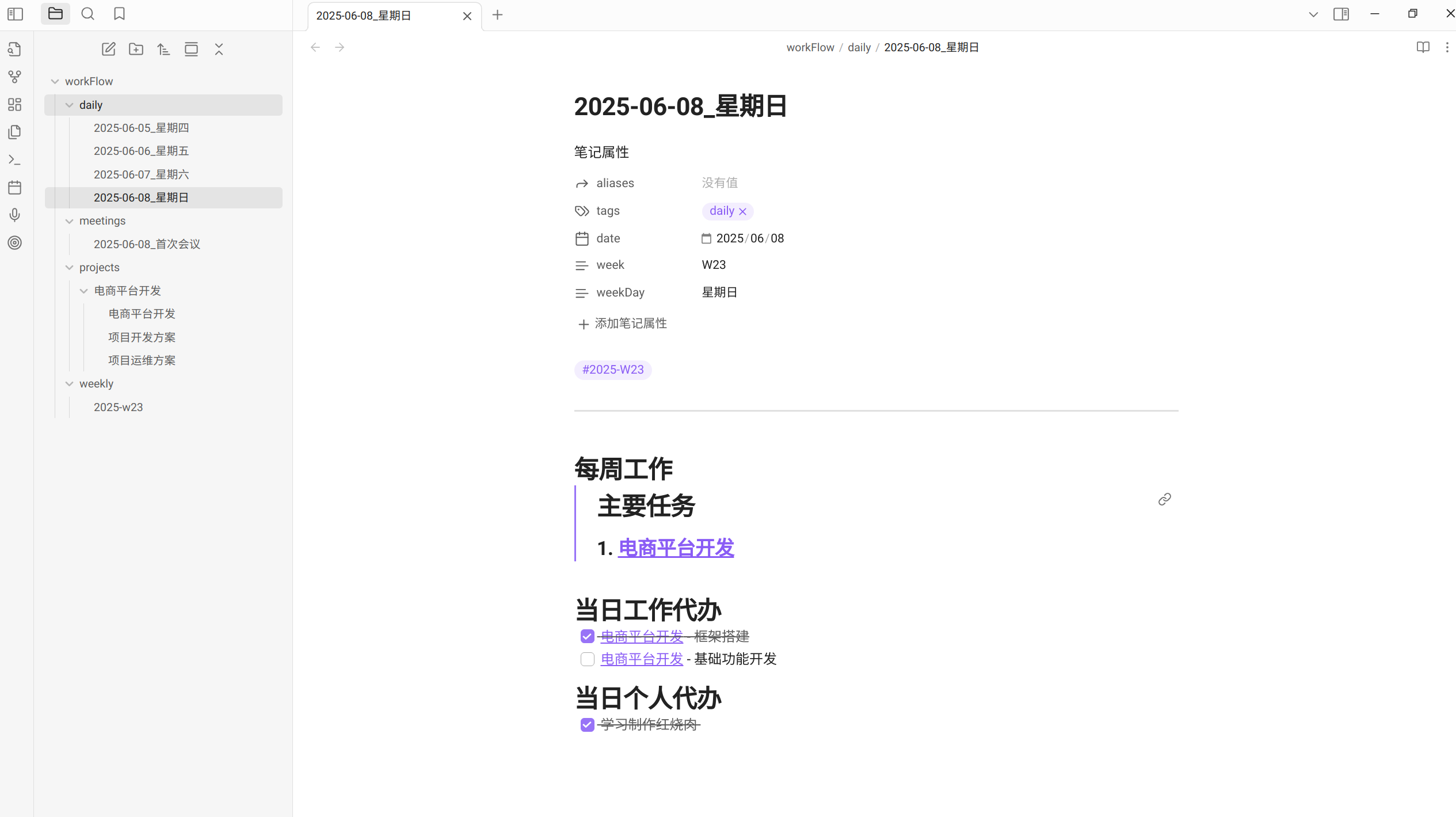Collapse all folders in file explorer

click(x=219, y=50)
